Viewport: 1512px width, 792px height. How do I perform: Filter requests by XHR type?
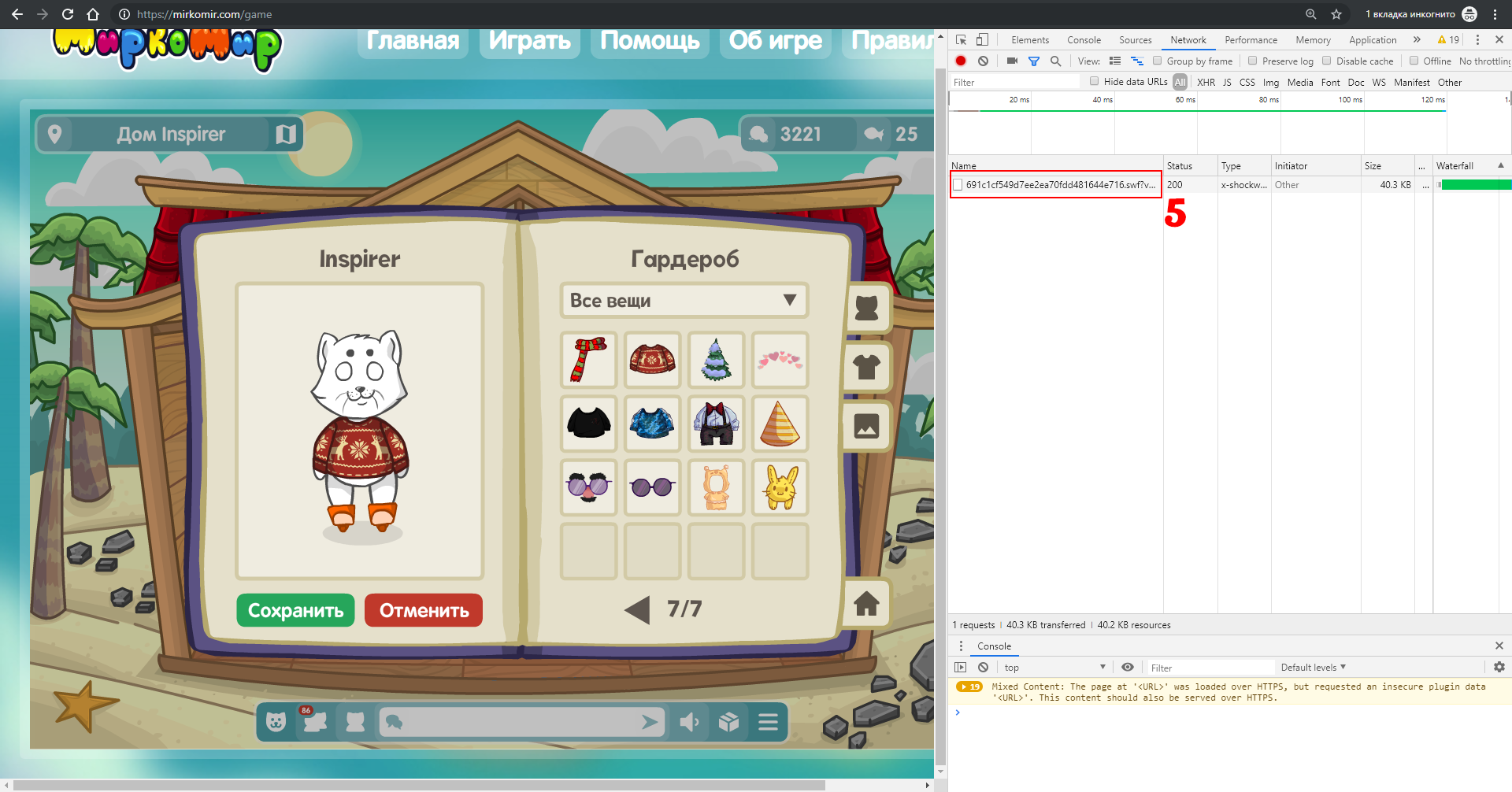[1206, 82]
